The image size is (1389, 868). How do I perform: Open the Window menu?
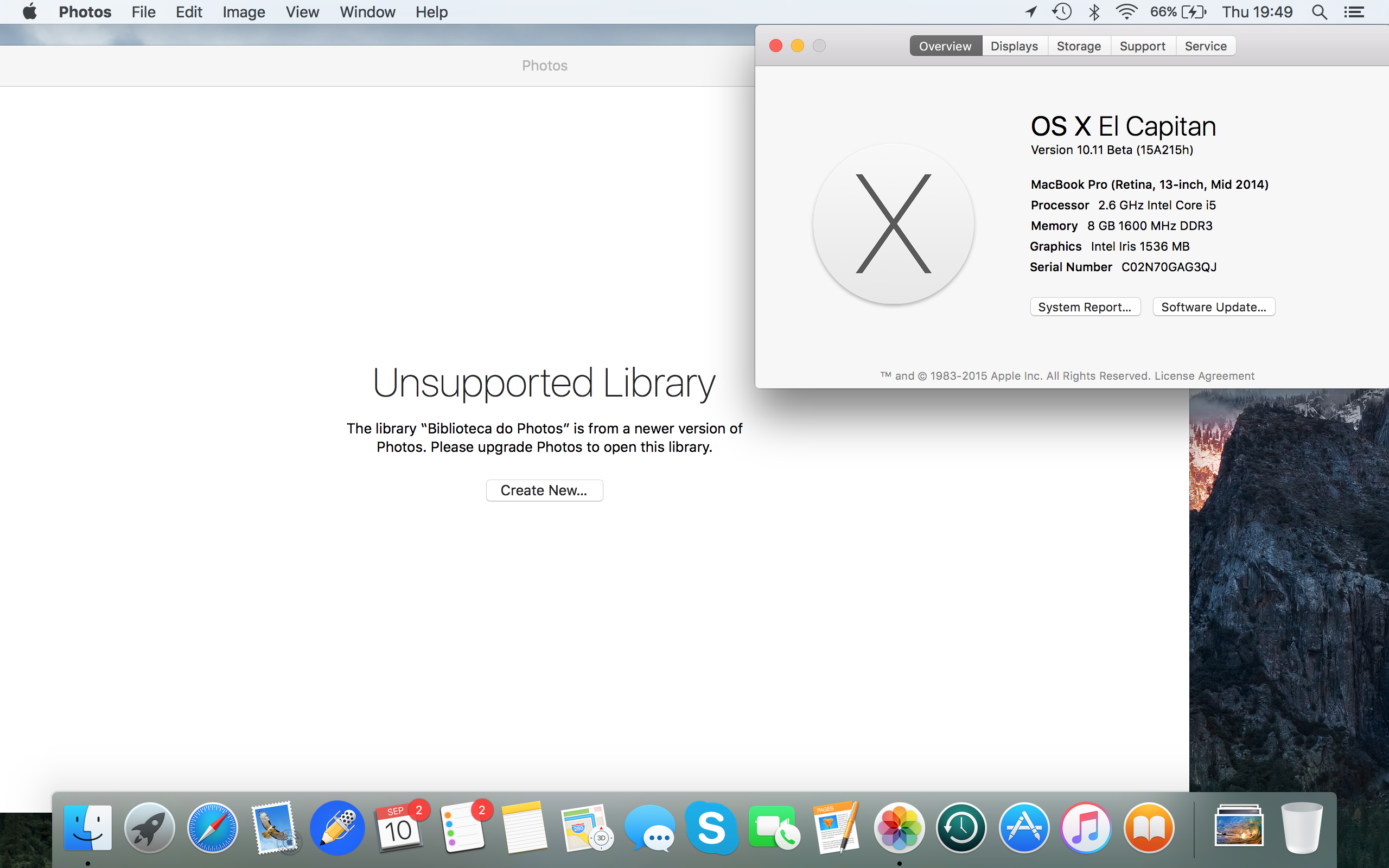[x=367, y=12]
